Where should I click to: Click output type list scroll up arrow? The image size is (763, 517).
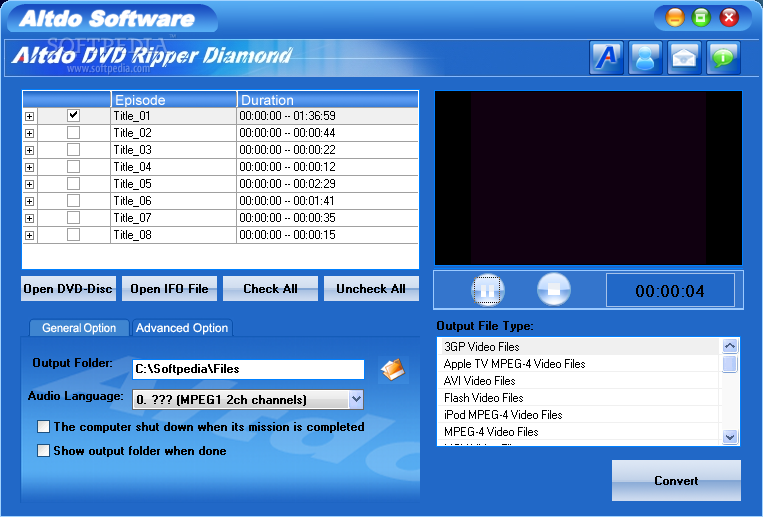click(729, 346)
